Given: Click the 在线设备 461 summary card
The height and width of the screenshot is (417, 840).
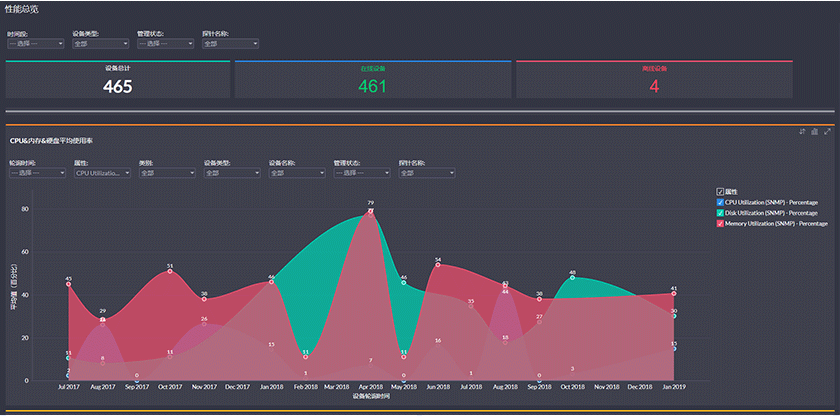Looking at the screenshot, I should [372, 80].
